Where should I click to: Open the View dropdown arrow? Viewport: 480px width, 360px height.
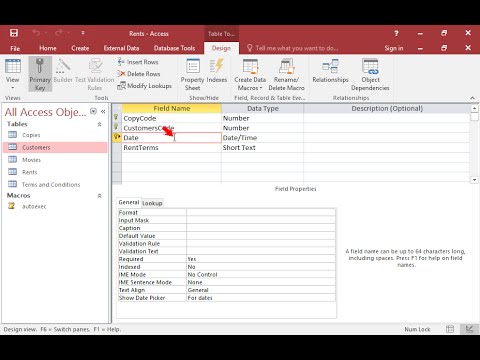point(13,88)
